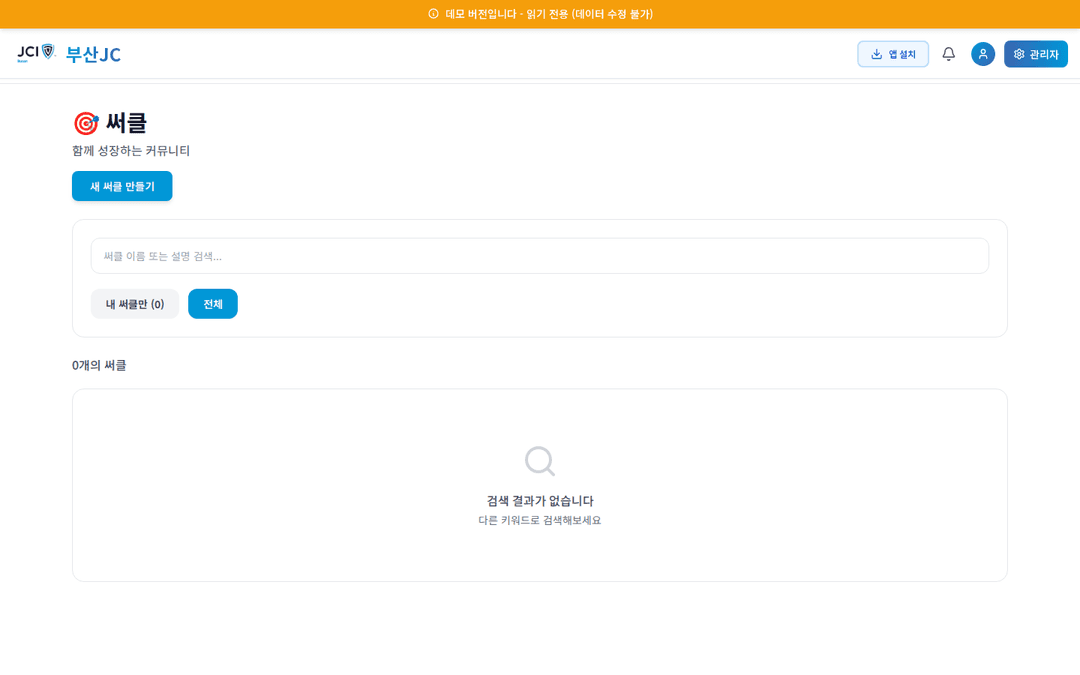Open the user profile avatar icon

982,54
